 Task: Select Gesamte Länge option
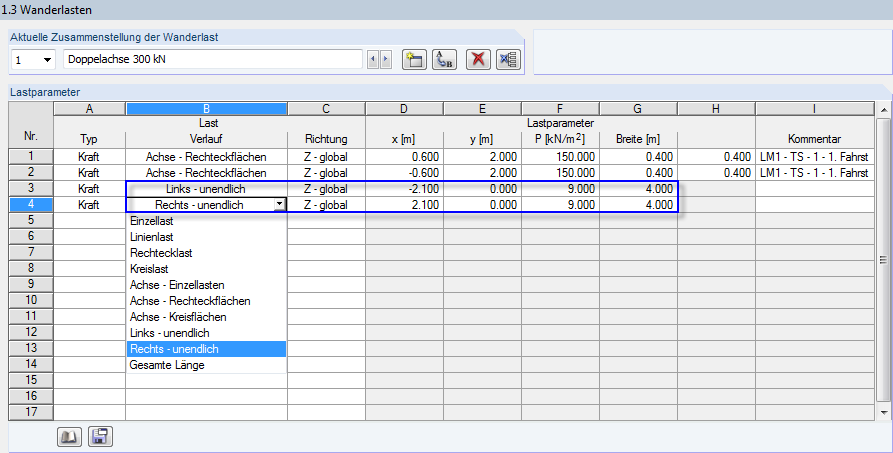point(206,365)
